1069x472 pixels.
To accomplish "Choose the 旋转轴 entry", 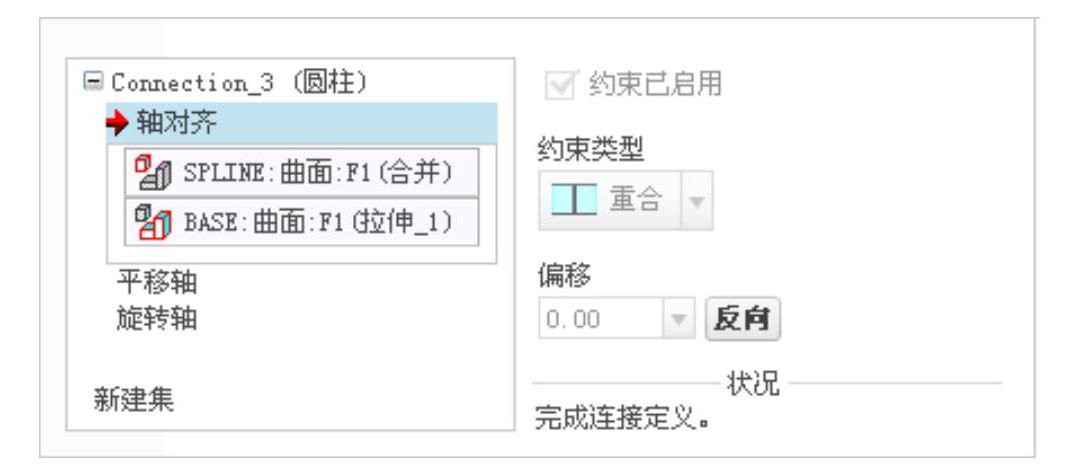I will [157, 319].
